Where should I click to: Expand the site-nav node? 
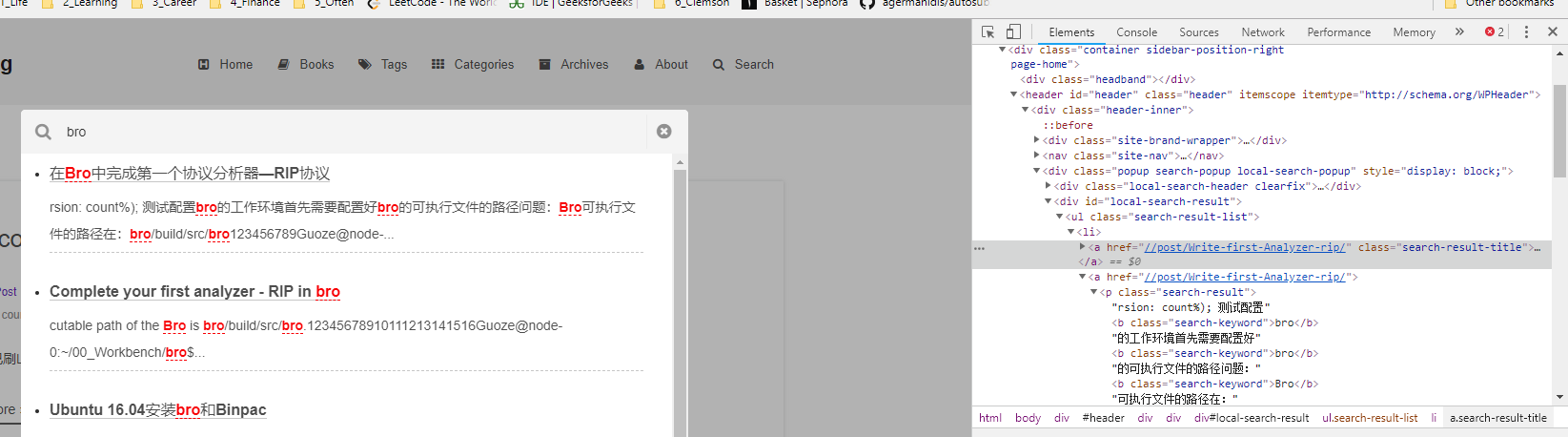[1037, 156]
